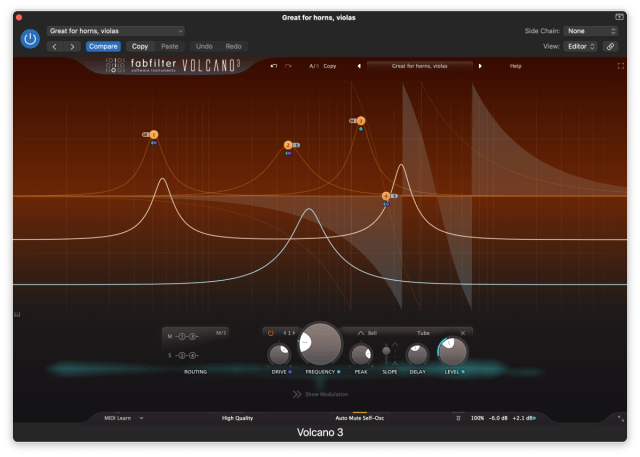
Task: Select next filter with right arrow by 1
Action: point(293,333)
